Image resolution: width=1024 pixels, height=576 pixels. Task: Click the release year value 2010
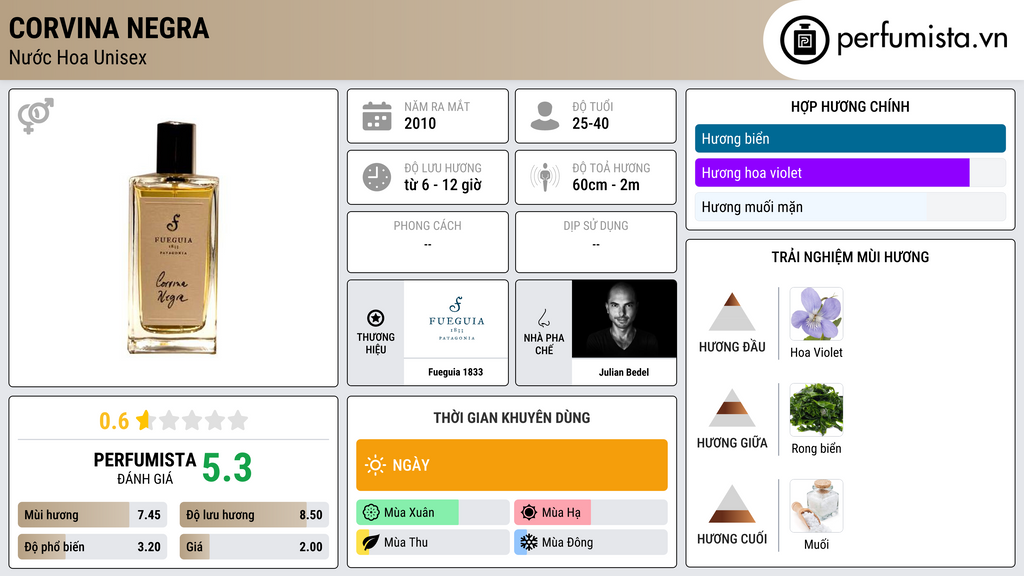click(420, 123)
